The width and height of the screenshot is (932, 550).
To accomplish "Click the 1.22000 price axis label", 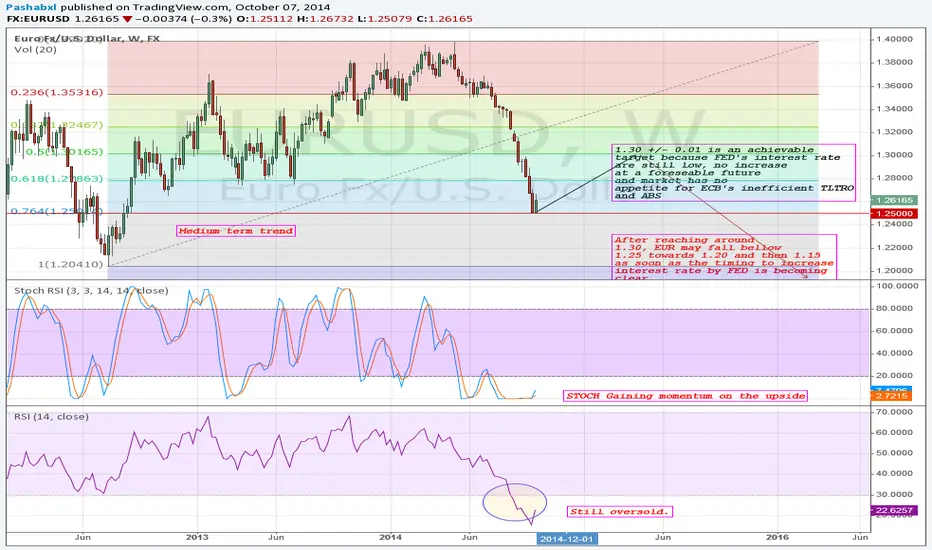I will 894,248.
